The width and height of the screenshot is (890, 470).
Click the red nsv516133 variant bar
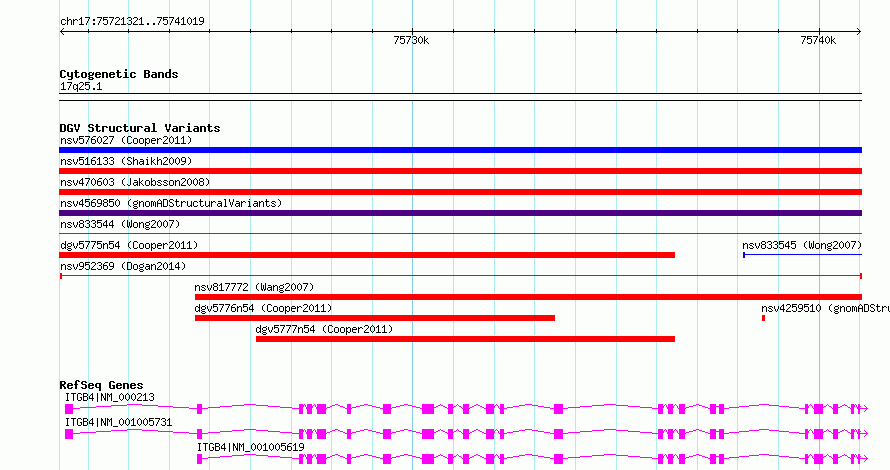tap(460, 171)
